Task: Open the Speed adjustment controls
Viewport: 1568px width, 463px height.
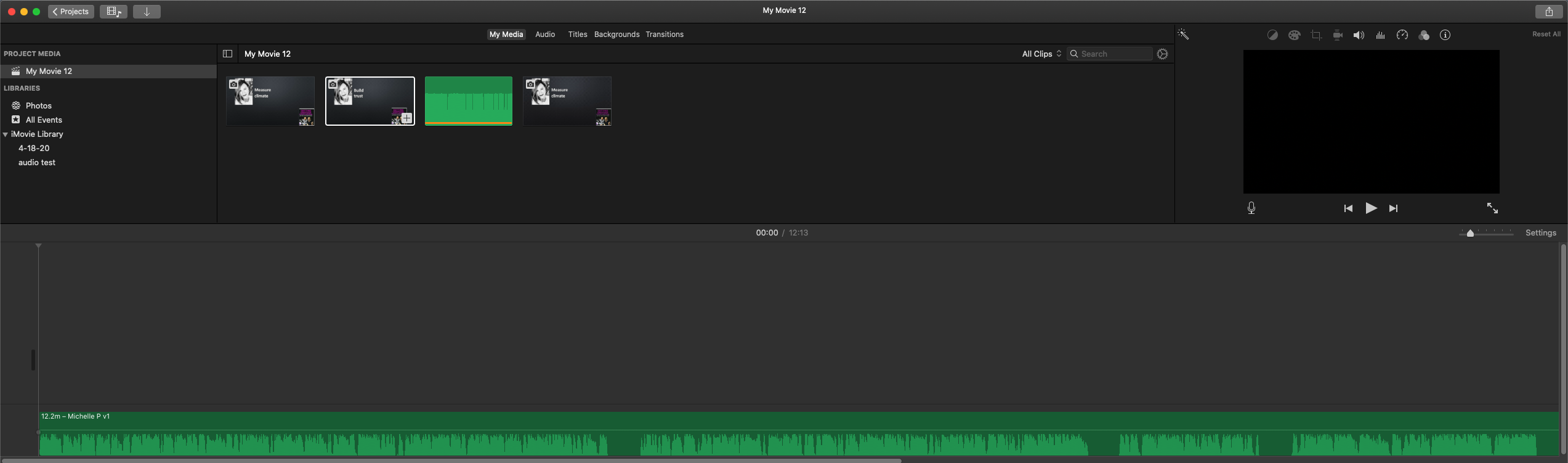Action: point(1402,35)
